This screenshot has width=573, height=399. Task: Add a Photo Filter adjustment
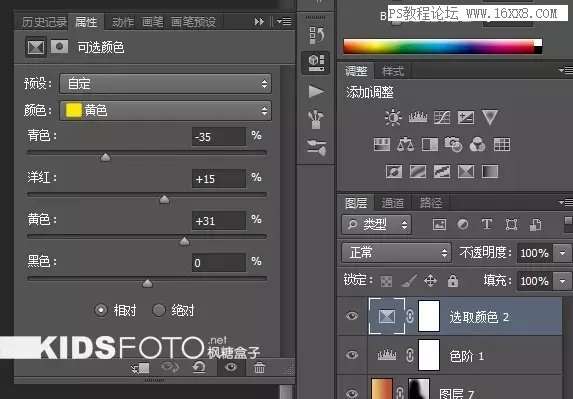[x=454, y=145]
